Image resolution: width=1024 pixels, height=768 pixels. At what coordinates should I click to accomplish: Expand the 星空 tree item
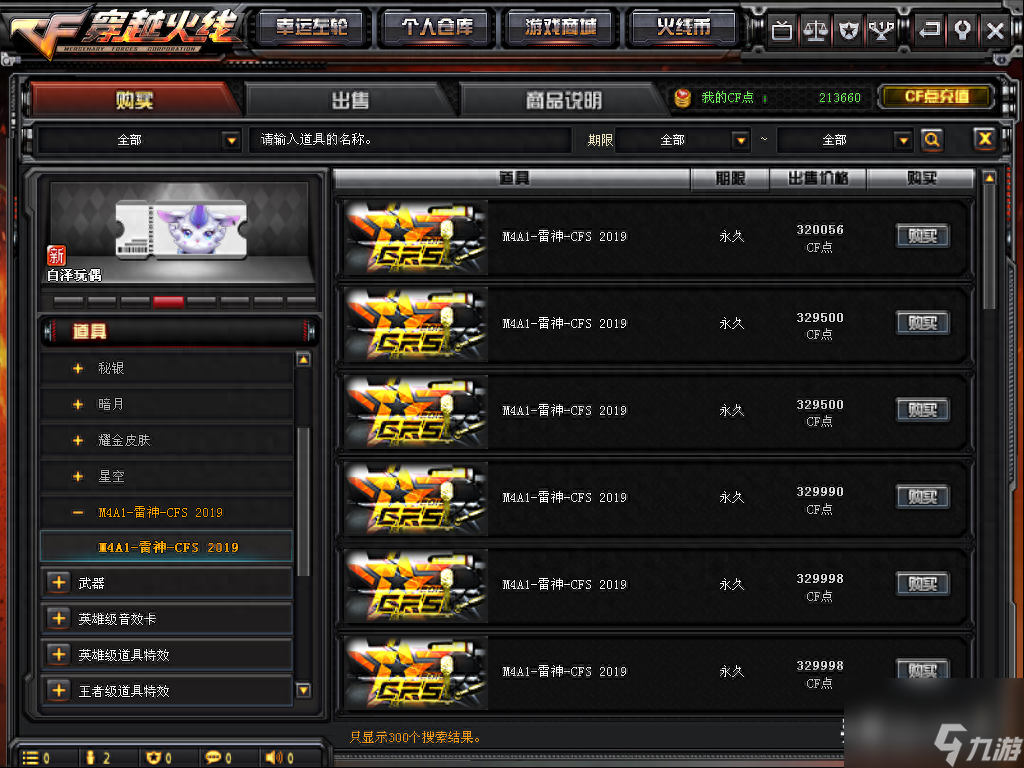[x=78, y=476]
